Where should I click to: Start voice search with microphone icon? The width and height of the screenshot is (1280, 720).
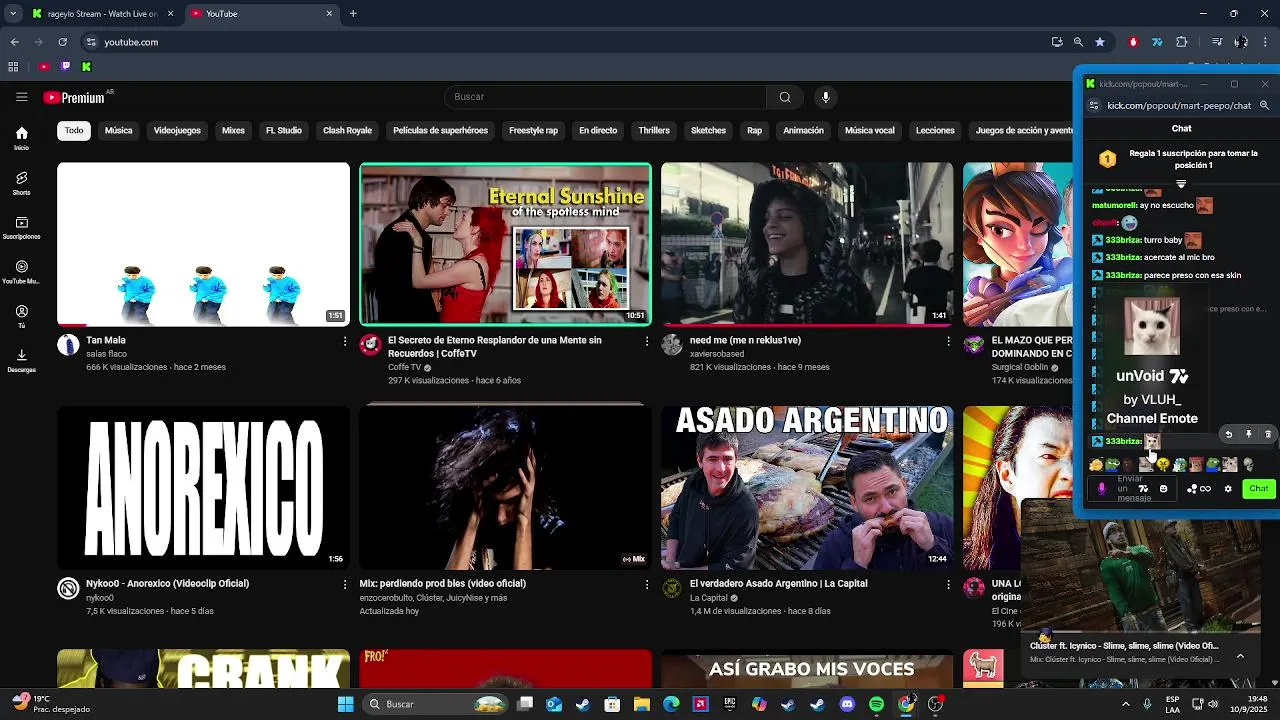point(825,97)
